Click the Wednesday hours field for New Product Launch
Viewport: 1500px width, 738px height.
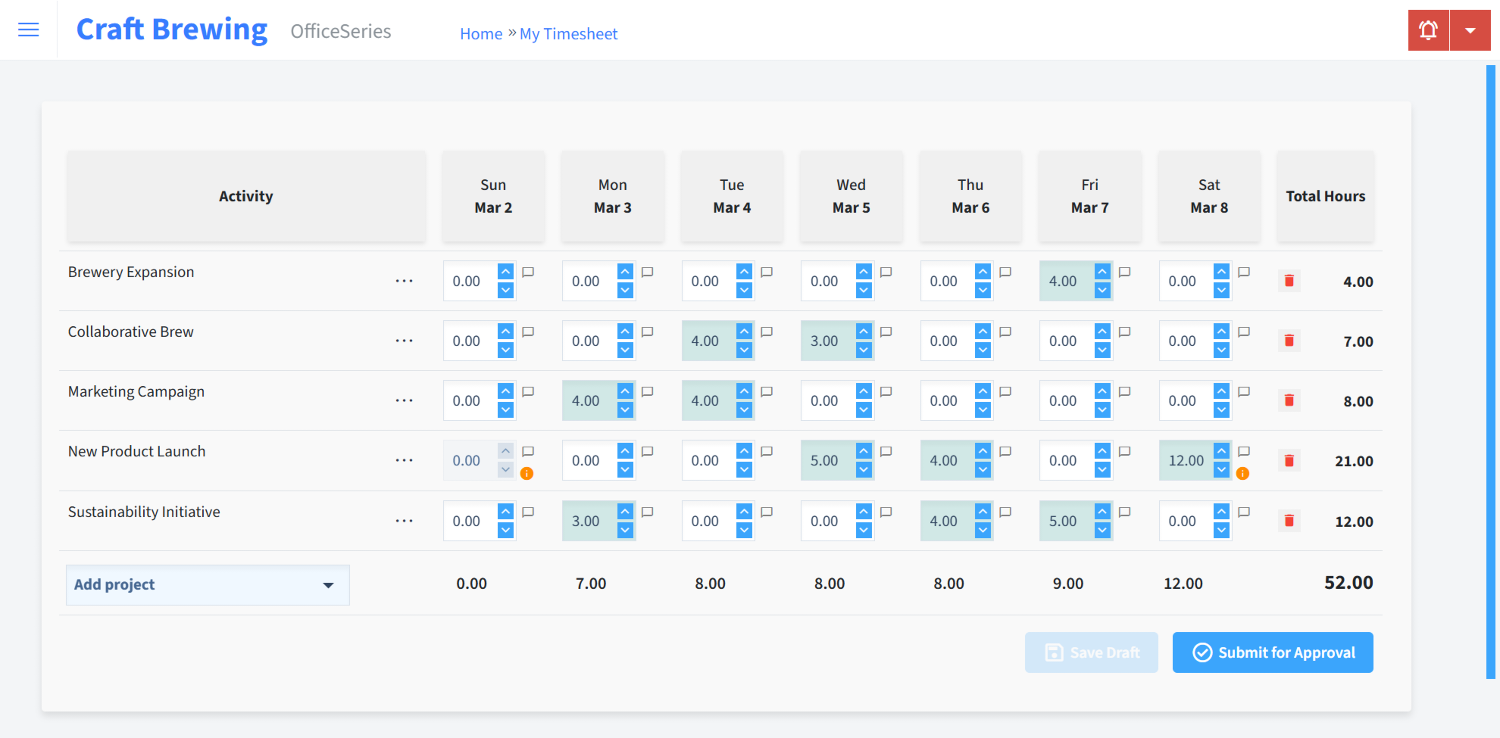(x=825, y=460)
